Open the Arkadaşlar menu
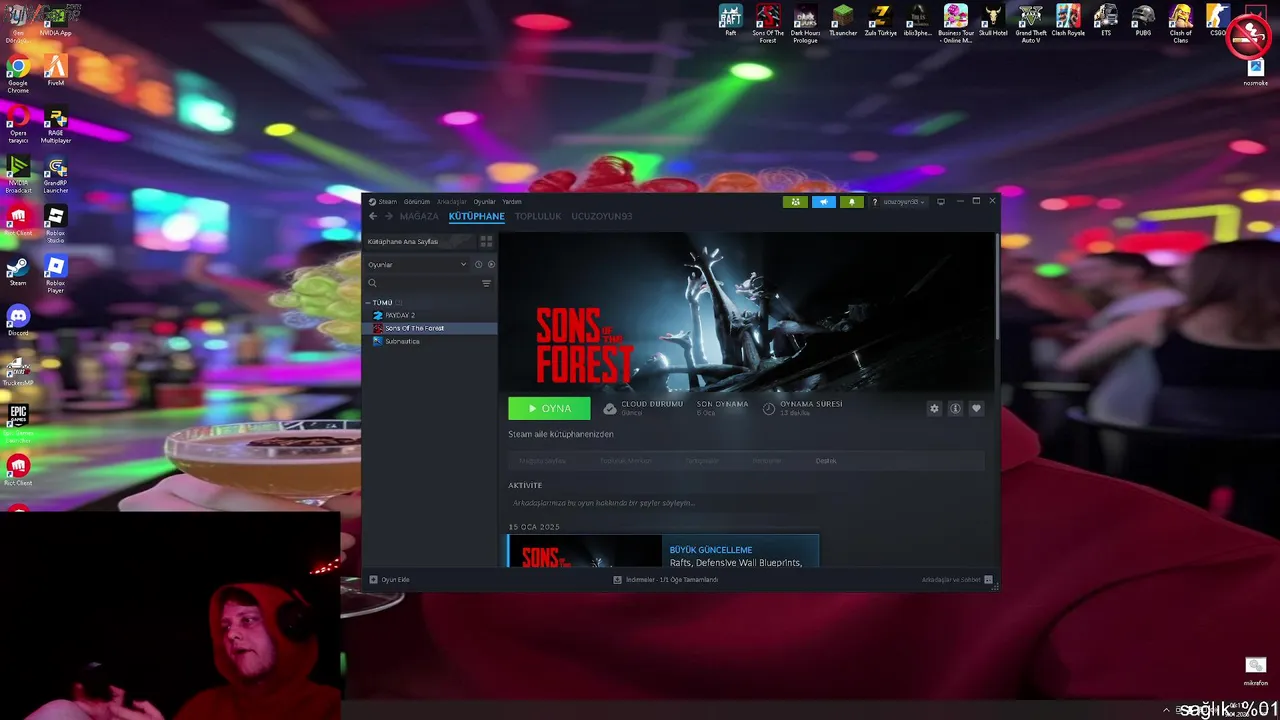The width and height of the screenshot is (1280, 720). (x=451, y=202)
